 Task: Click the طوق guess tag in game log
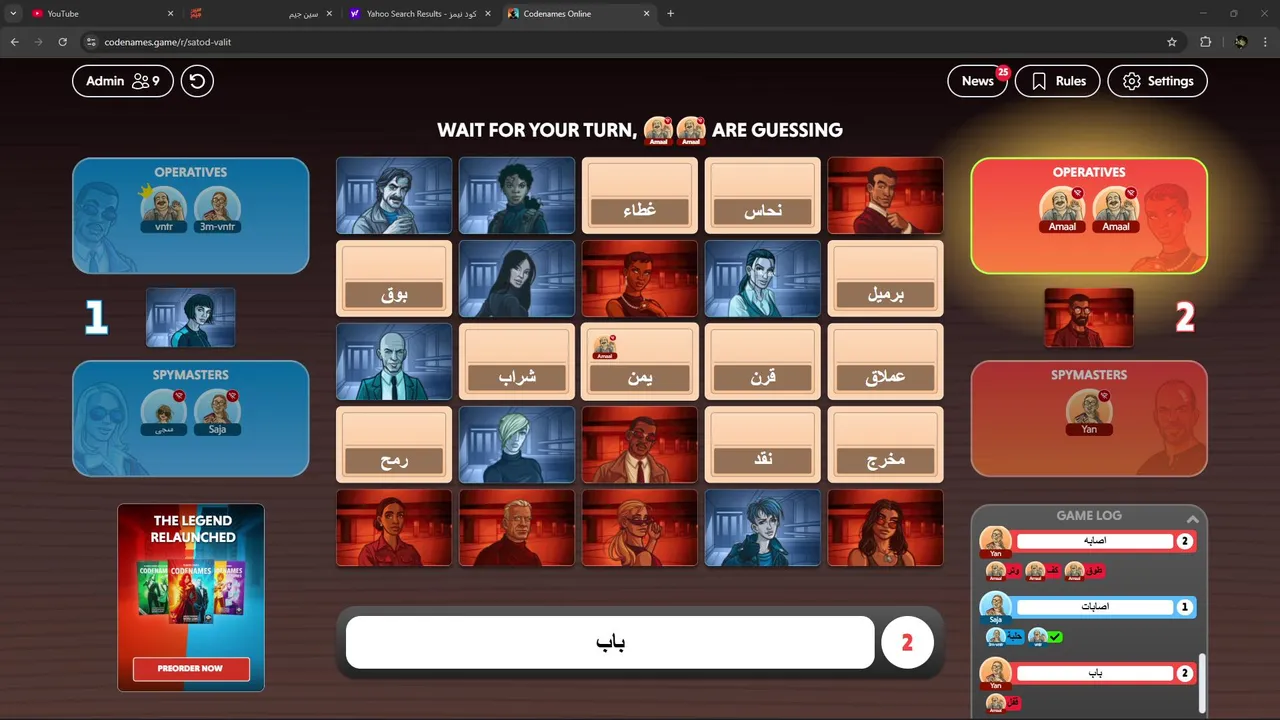coord(1083,571)
